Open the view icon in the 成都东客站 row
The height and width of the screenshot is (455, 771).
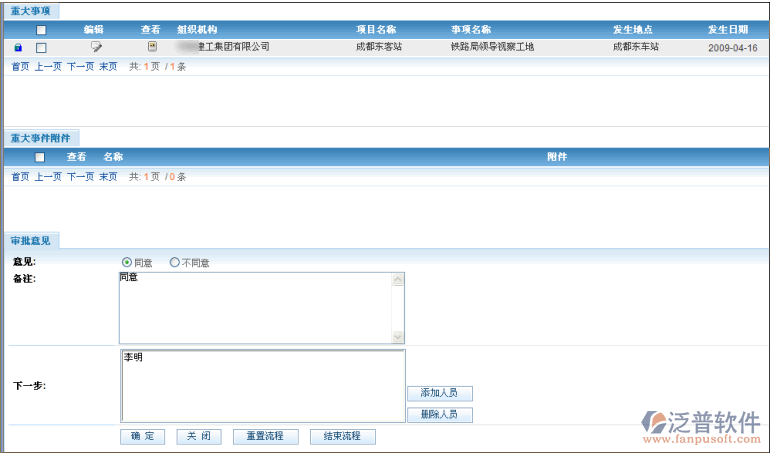coord(152,46)
